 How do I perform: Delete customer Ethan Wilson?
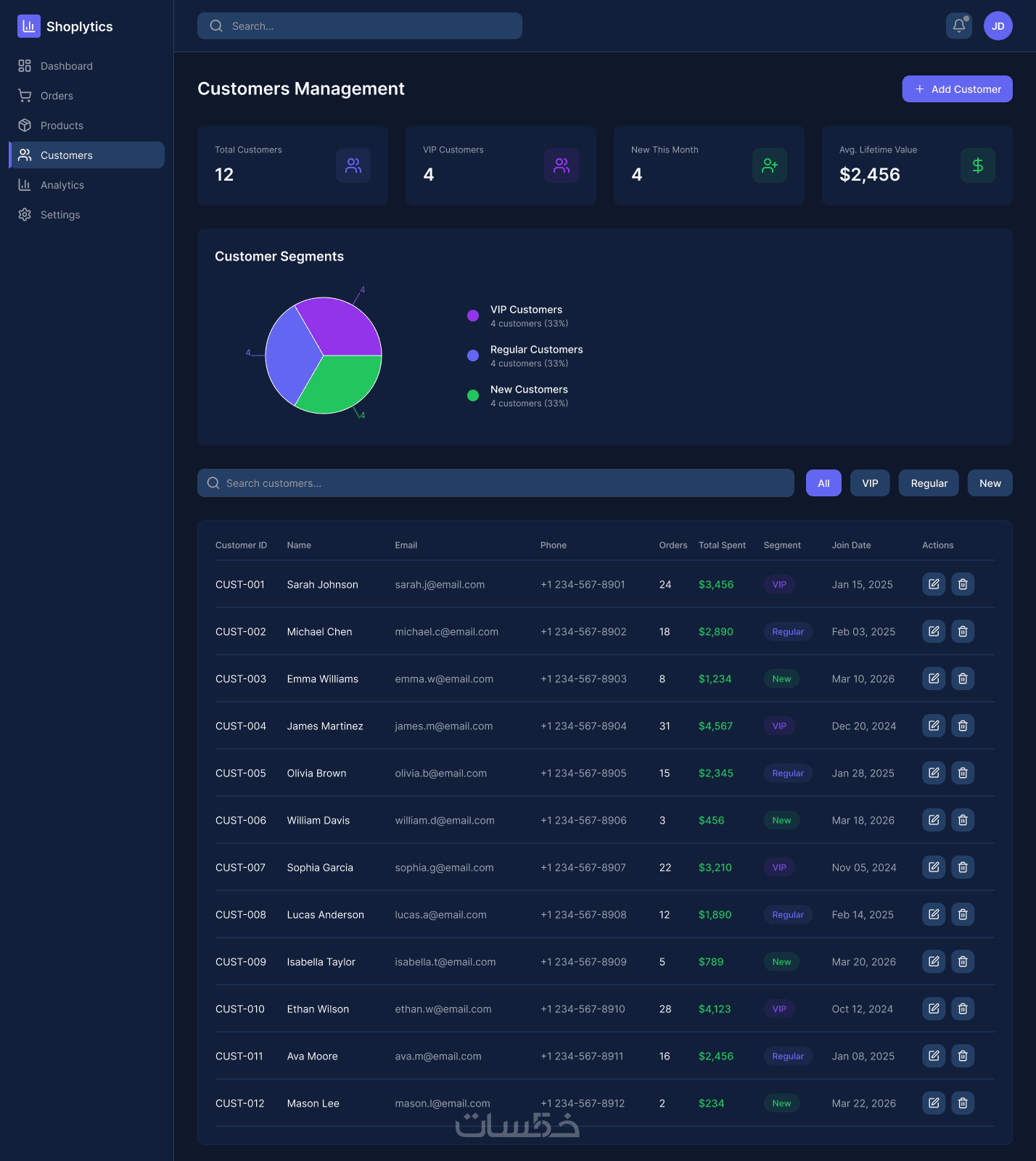963,1009
